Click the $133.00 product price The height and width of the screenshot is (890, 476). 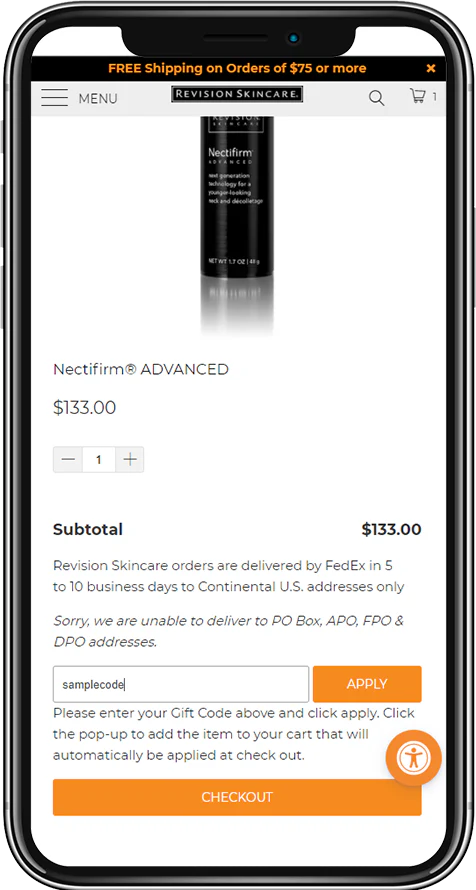(x=85, y=408)
